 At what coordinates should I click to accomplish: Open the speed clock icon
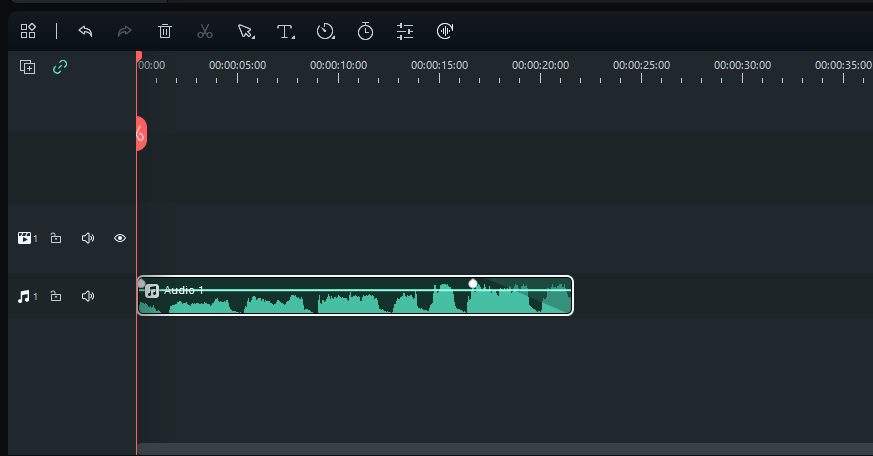coord(326,31)
